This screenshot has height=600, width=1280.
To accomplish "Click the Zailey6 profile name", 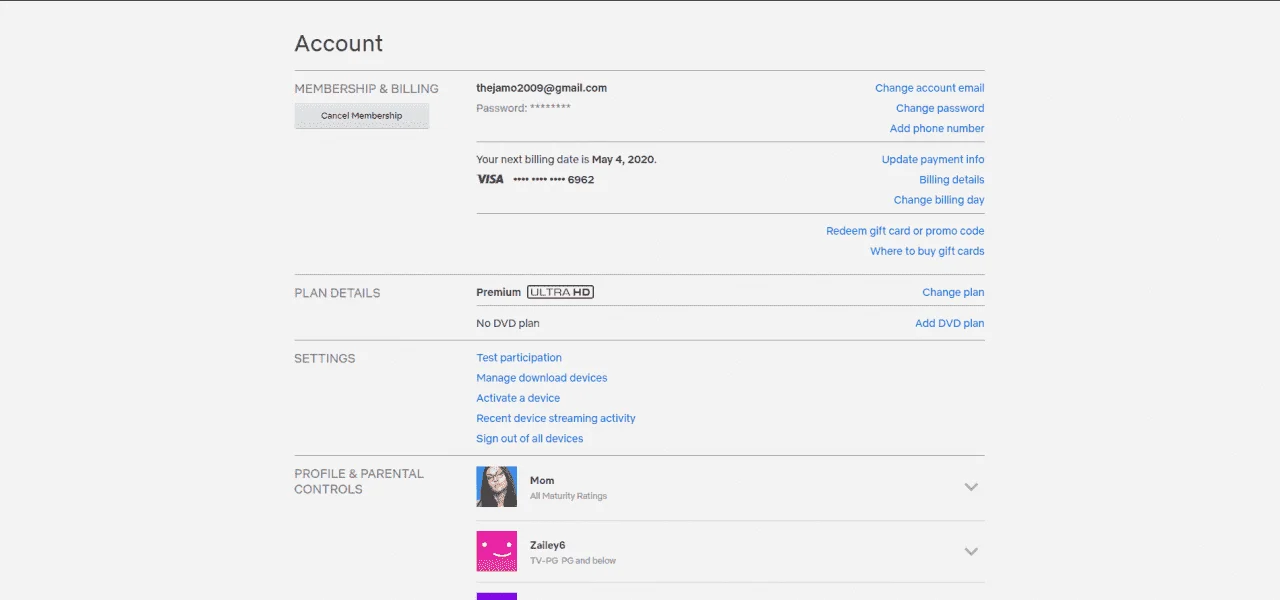I will (x=547, y=545).
